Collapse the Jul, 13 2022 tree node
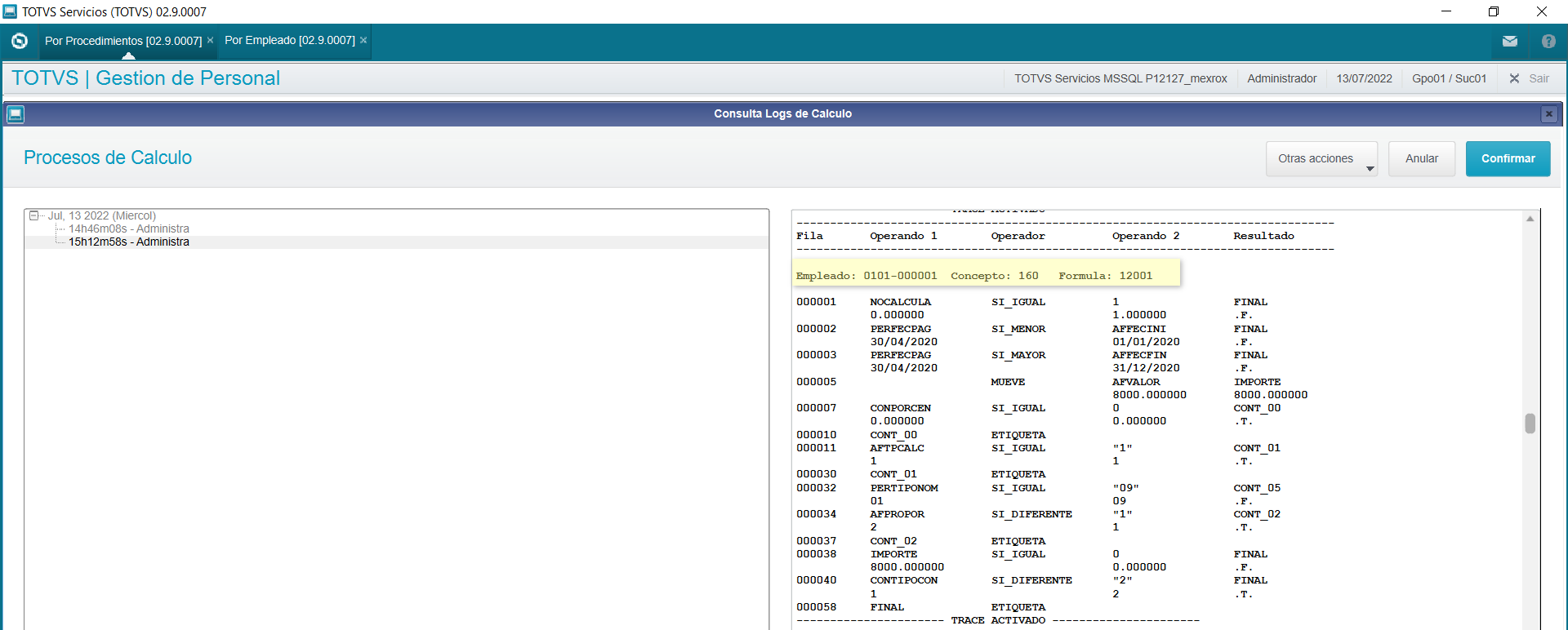Screen dimensions: 1568x630 point(33,215)
